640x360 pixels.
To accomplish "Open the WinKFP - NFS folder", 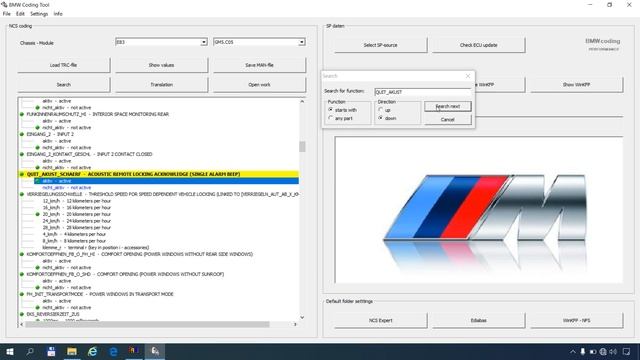I will coord(576,320).
